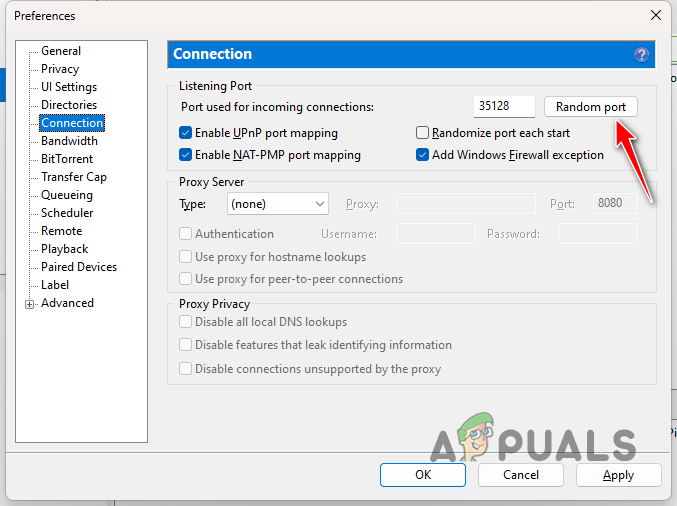677x506 pixels.
Task: Confirm with the OK button
Action: point(423,475)
